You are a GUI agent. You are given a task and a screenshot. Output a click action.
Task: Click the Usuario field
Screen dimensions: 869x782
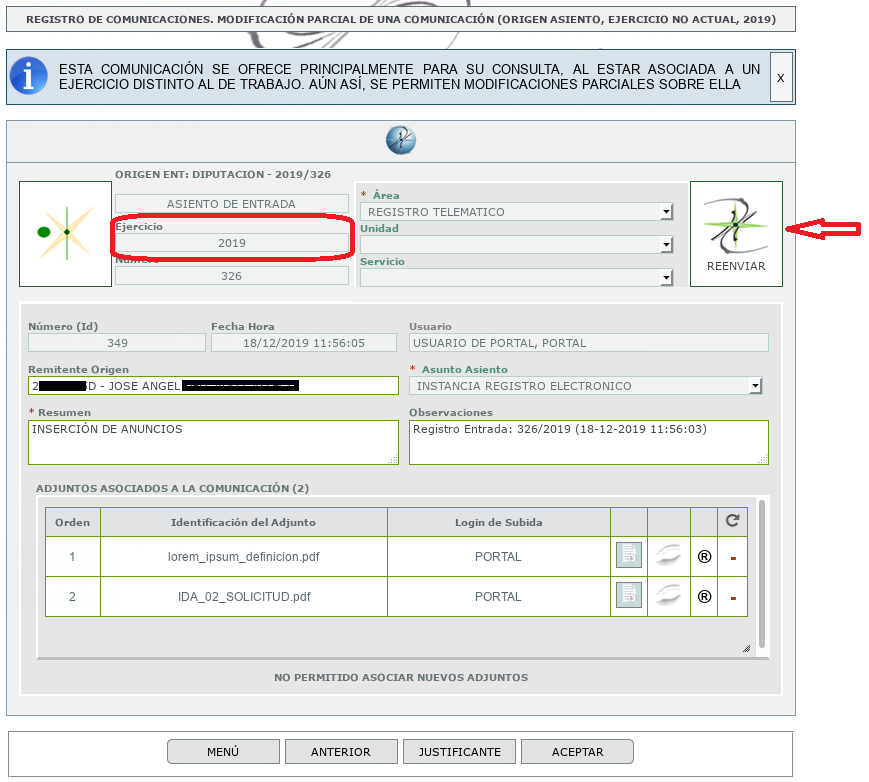pos(589,343)
